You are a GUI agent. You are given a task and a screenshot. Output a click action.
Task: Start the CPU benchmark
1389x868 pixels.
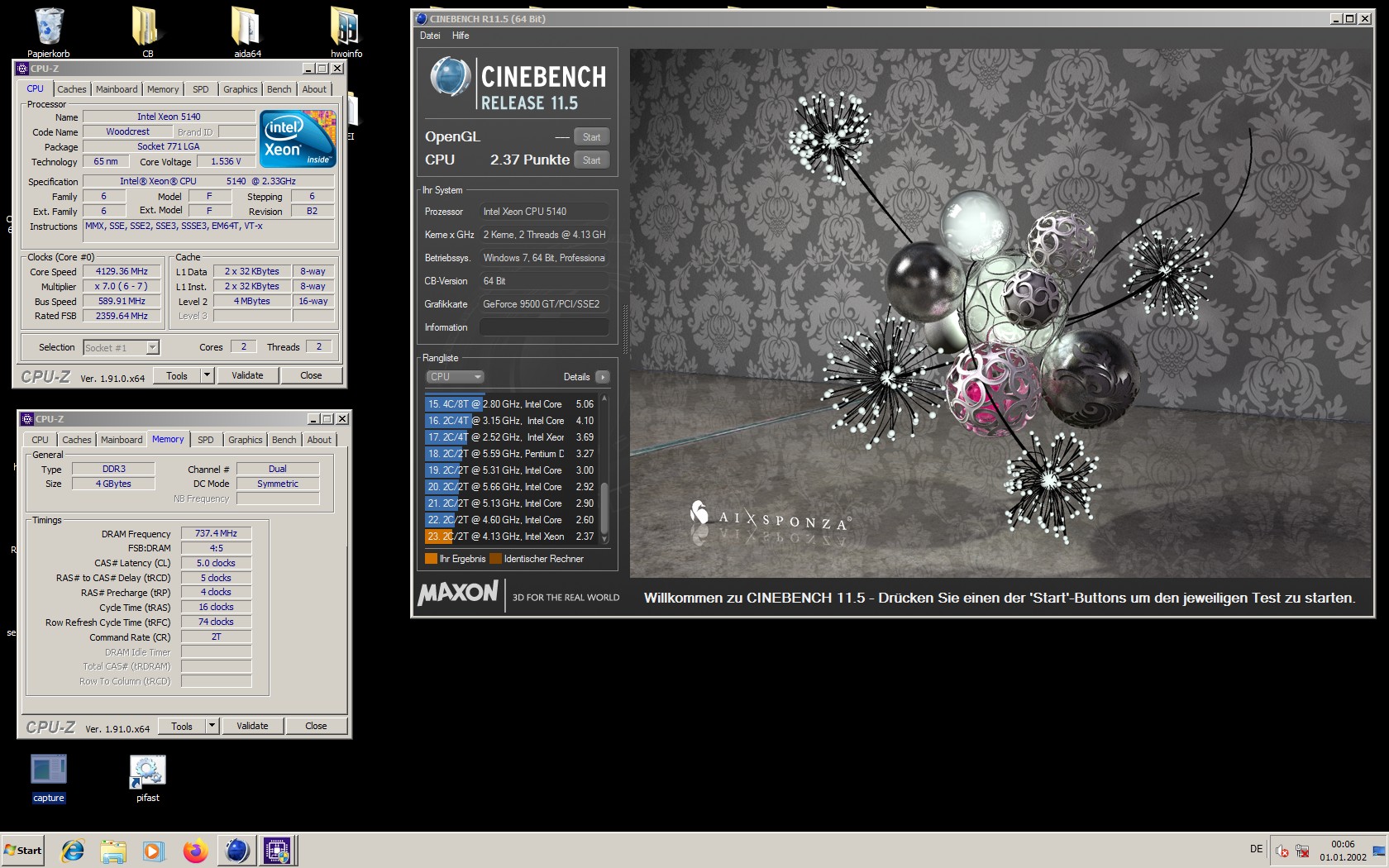(591, 160)
